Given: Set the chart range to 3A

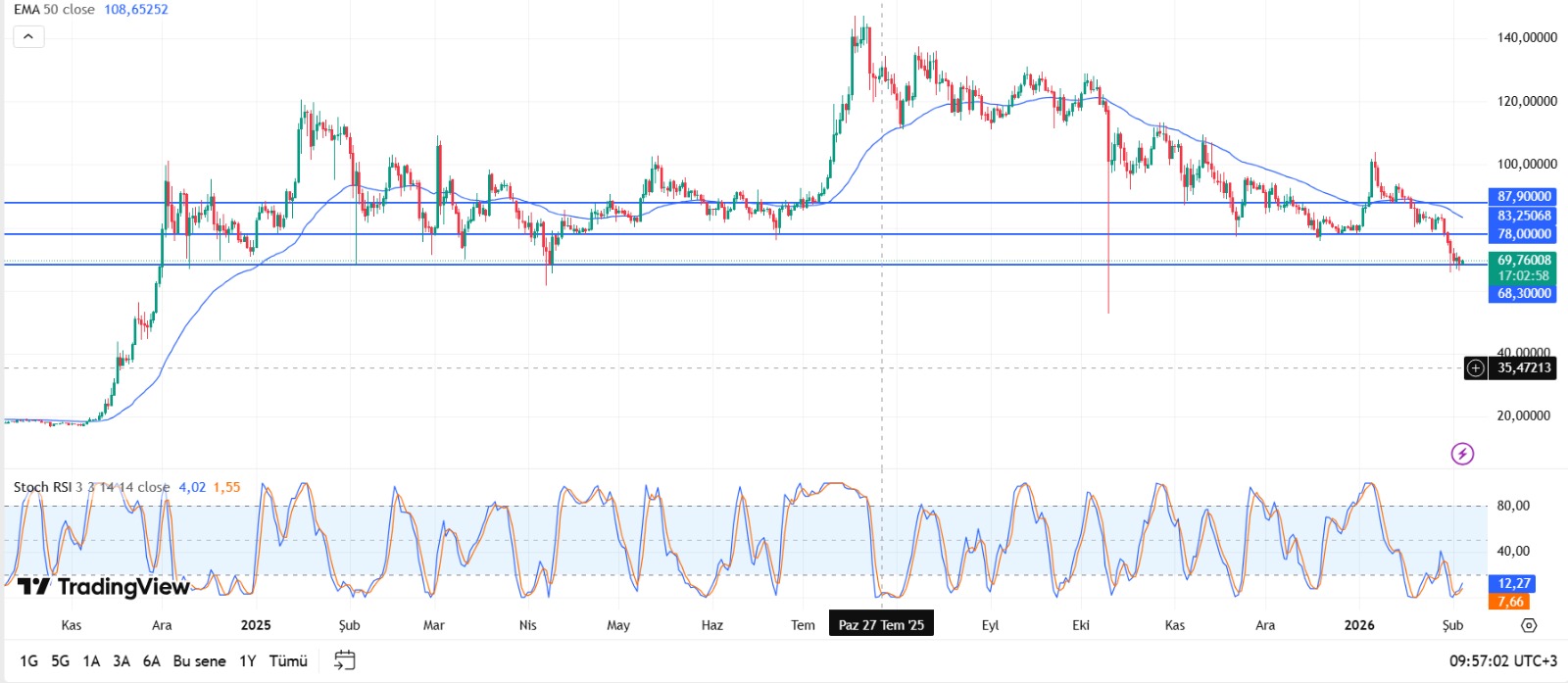Looking at the screenshot, I should pos(122,661).
